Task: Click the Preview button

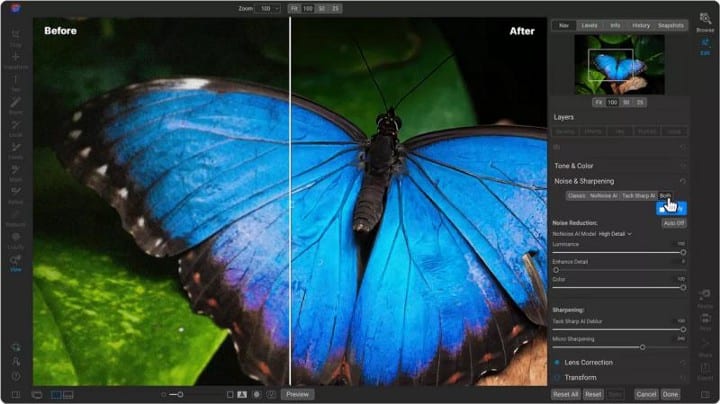Action: [x=298, y=394]
